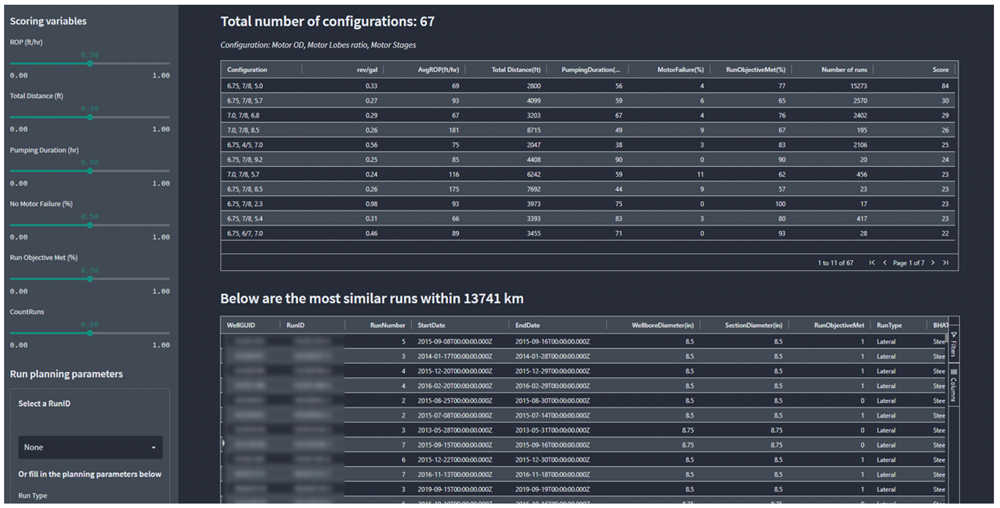Click the CountRuns slider handle

point(90,333)
